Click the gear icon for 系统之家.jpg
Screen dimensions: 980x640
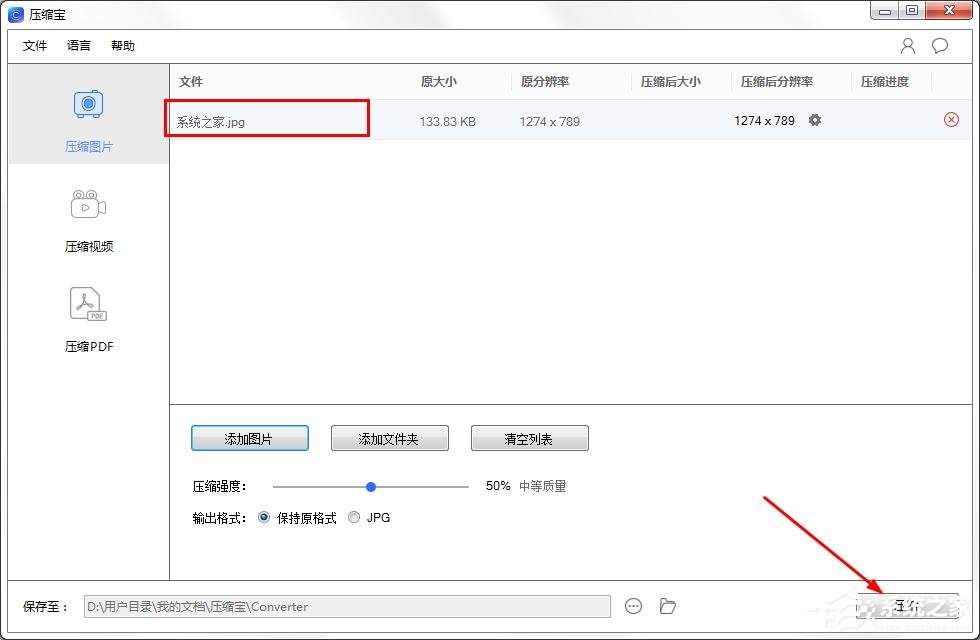[815, 120]
